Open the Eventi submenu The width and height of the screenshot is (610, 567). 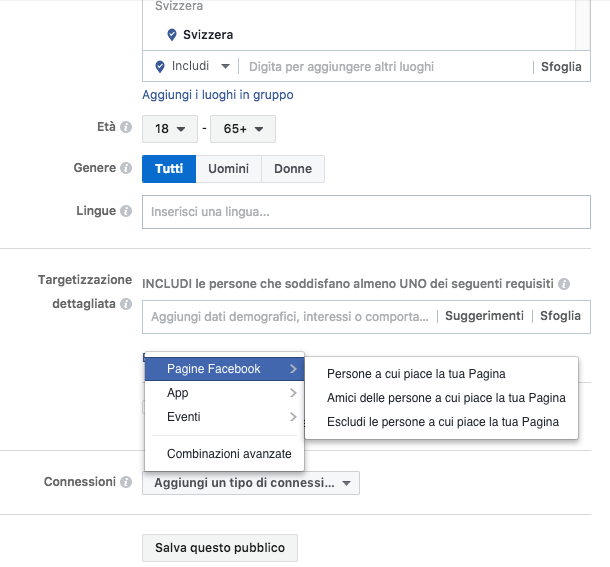click(x=224, y=417)
